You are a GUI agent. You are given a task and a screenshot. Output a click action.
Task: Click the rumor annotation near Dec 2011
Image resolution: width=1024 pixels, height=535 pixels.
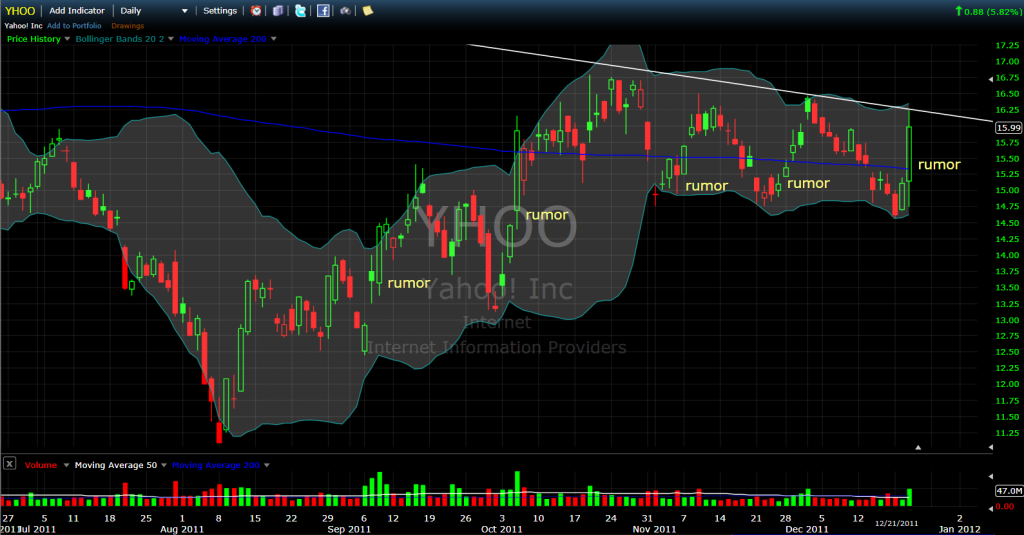coord(808,184)
